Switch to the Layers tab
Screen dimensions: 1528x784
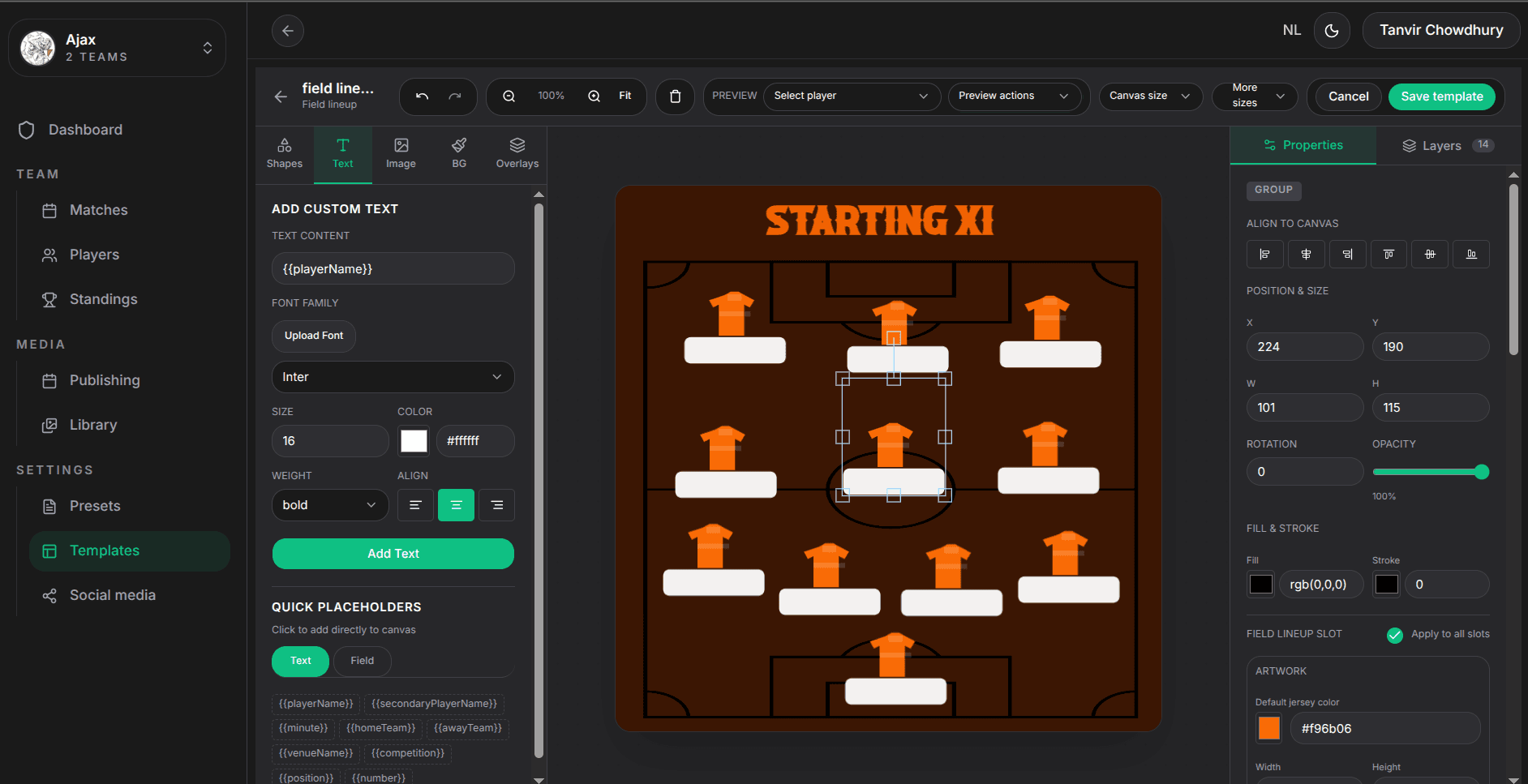coord(1449,146)
